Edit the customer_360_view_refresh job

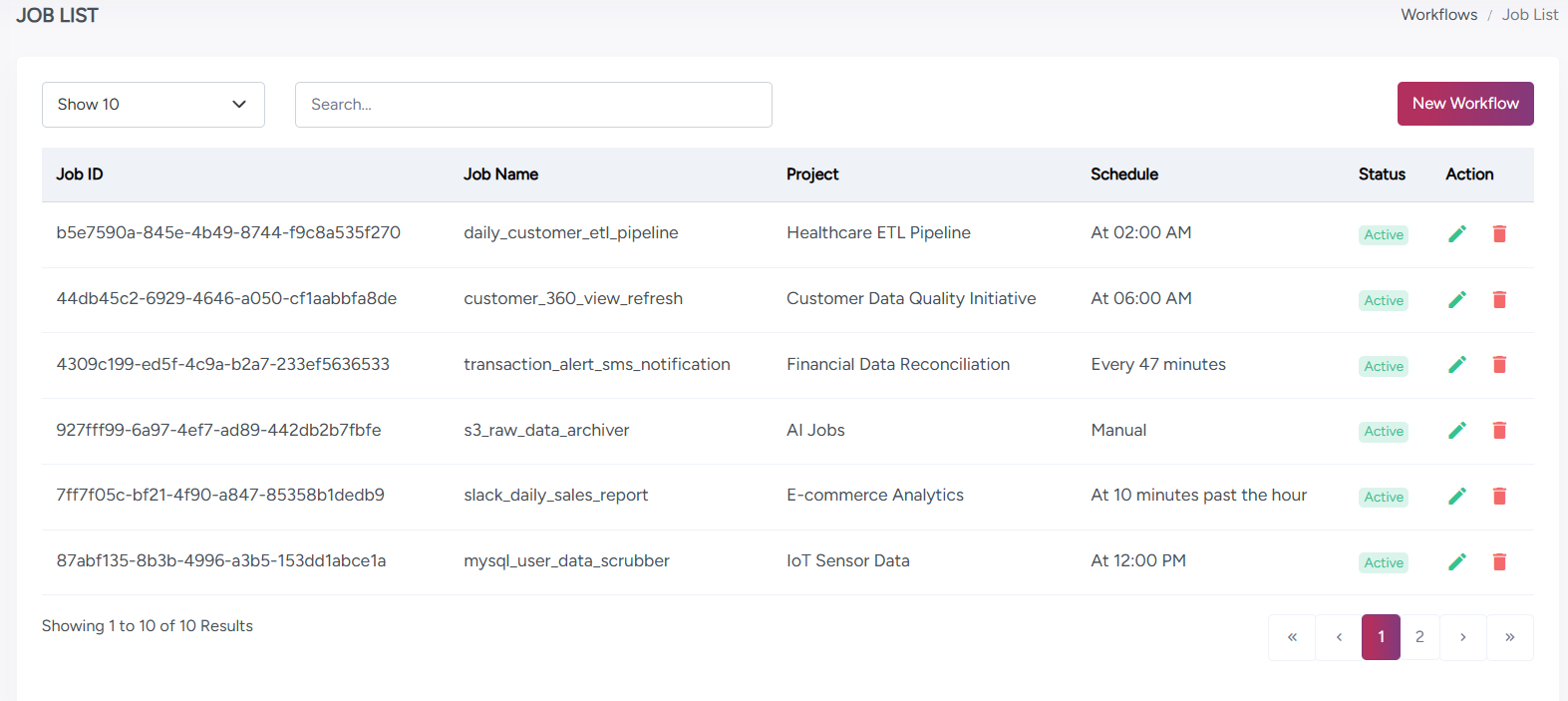coord(1456,300)
